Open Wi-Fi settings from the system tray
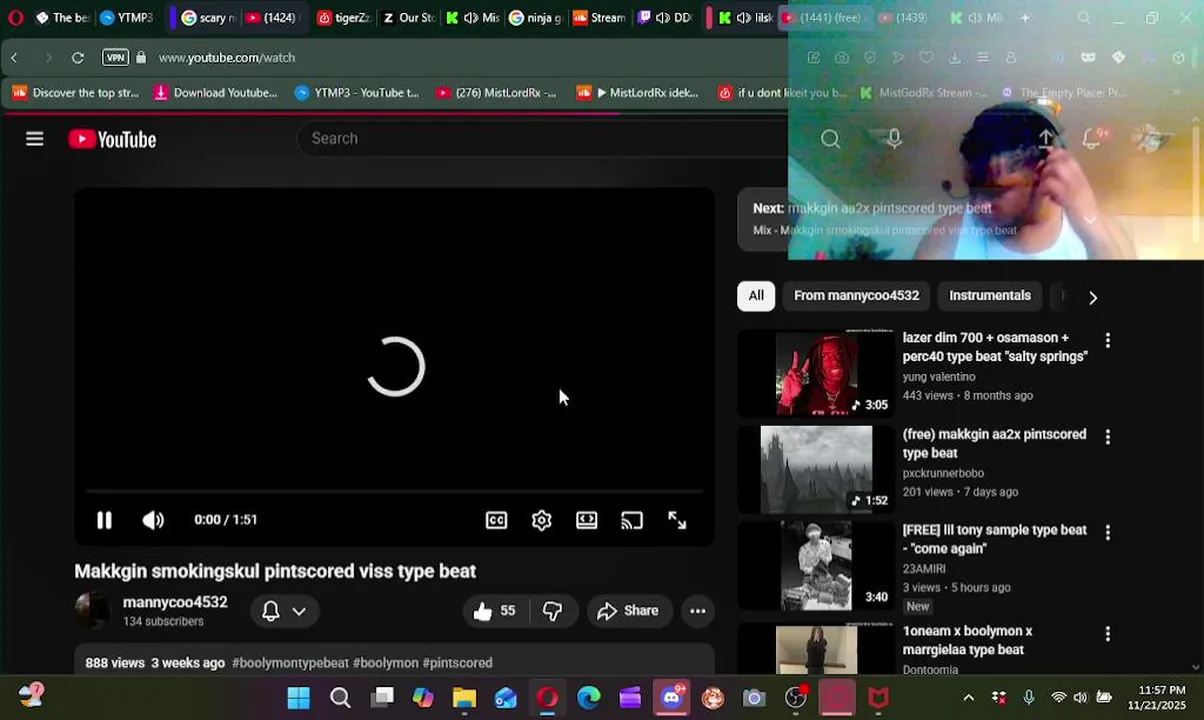This screenshot has height=720, width=1204. [1058, 698]
